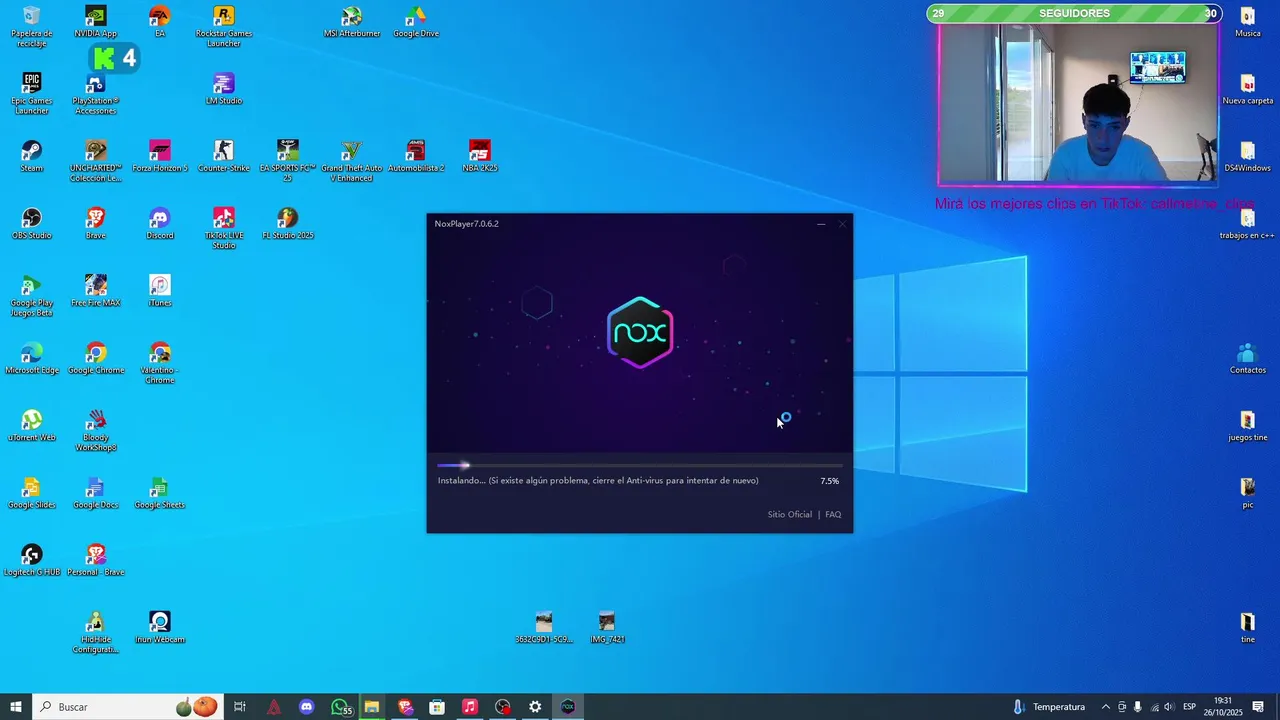This screenshot has width=1280, height=720.
Task: Select the Brave browser desktop icon
Action: pyautogui.click(x=96, y=224)
